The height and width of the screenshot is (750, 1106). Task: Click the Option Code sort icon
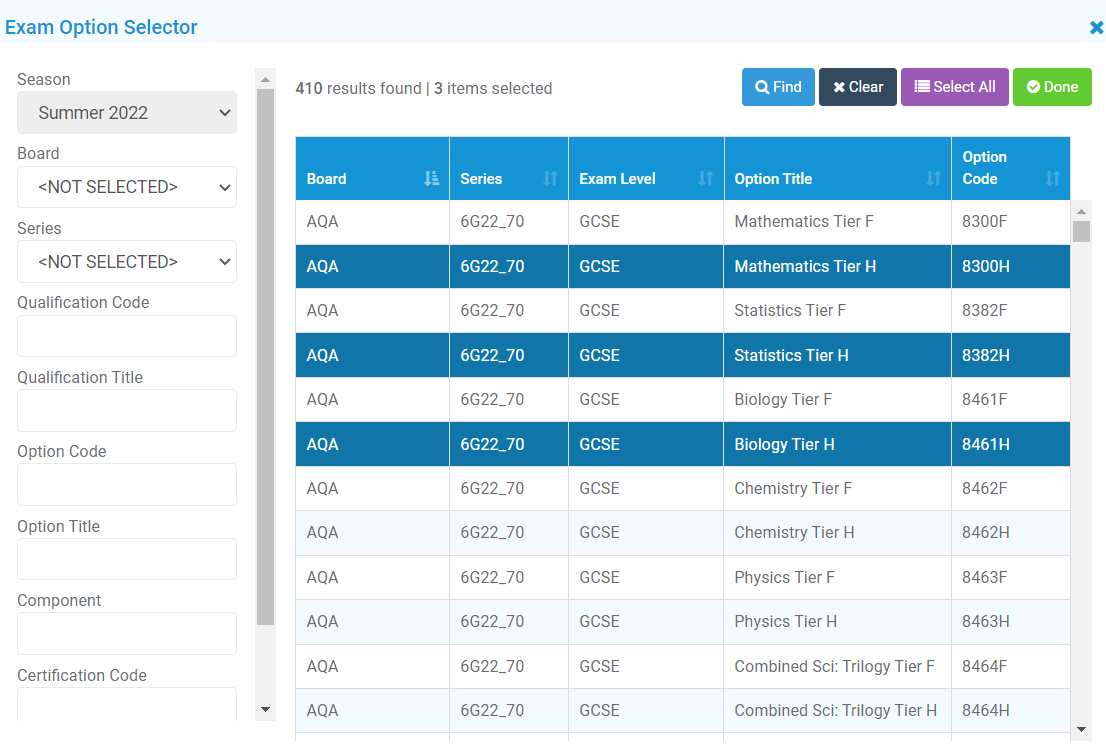[1052, 179]
